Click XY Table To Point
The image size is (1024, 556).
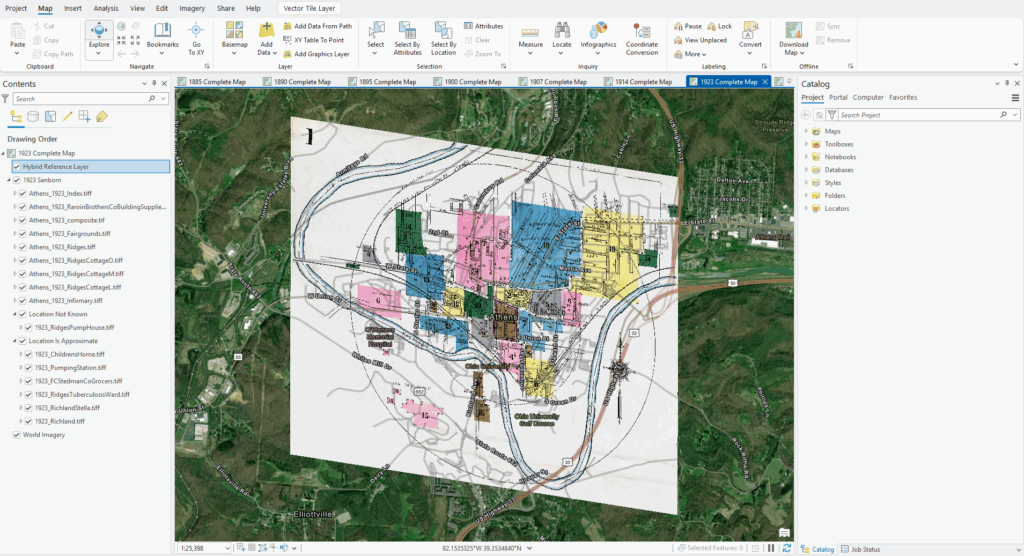pyautogui.click(x=313, y=40)
